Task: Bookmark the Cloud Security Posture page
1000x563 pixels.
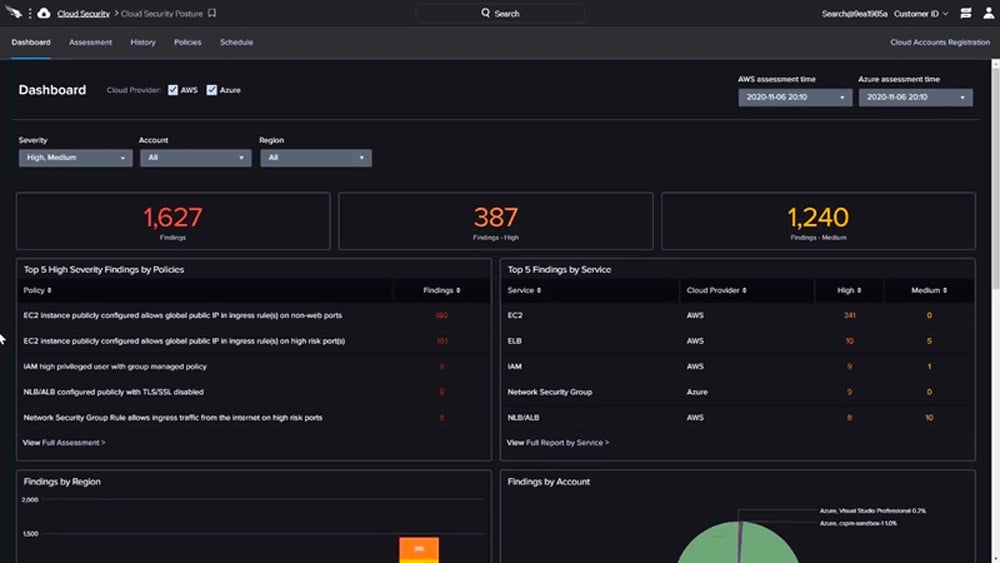Action: coord(212,14)
